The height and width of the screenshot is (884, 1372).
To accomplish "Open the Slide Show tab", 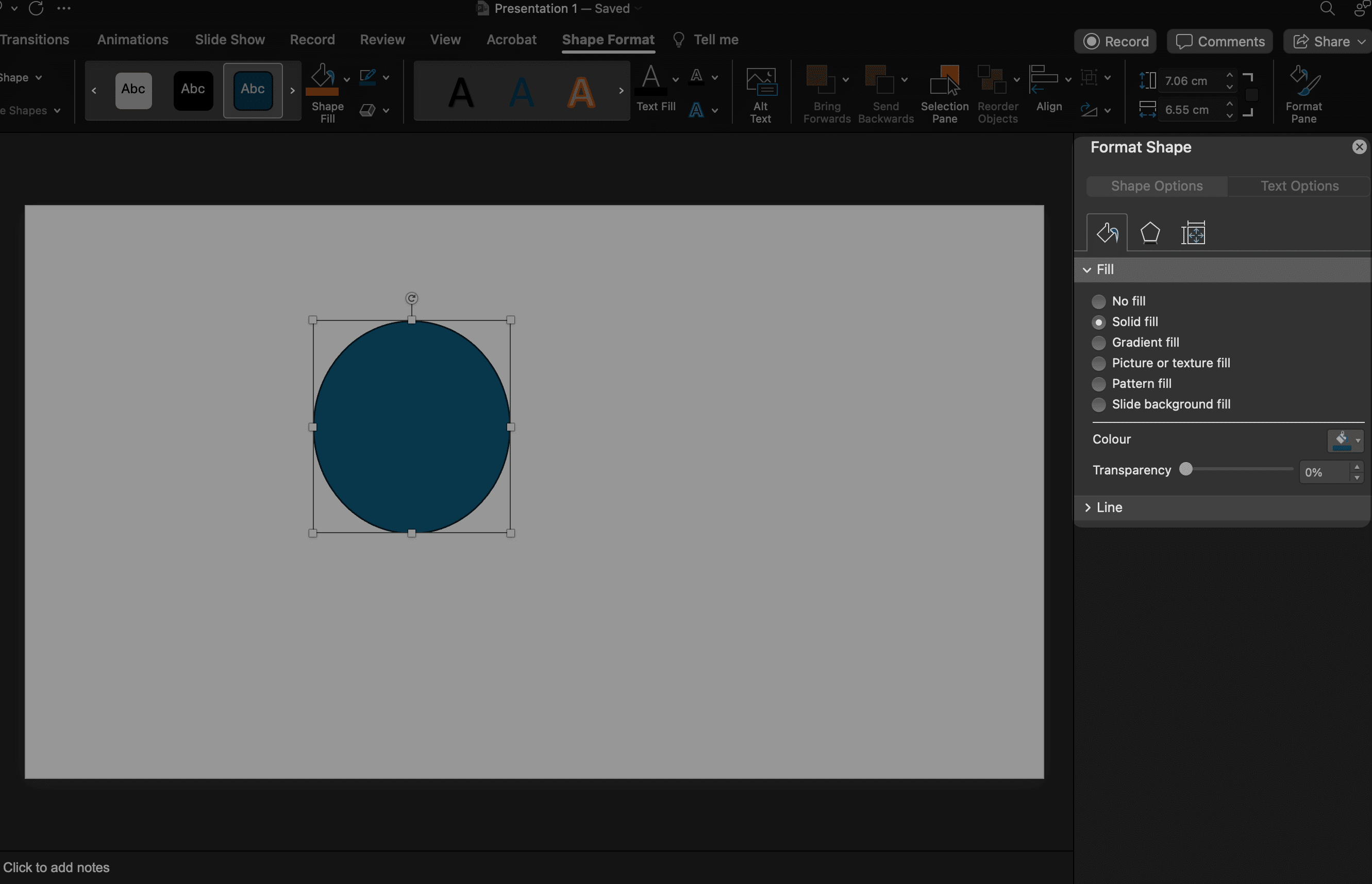I will [x=230, y=40].
